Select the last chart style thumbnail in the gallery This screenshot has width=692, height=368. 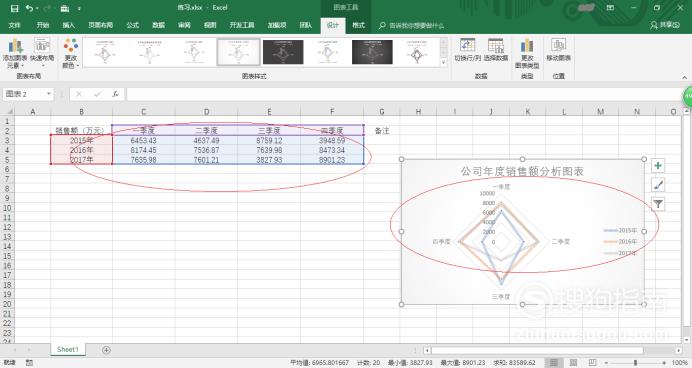(417, 52)
